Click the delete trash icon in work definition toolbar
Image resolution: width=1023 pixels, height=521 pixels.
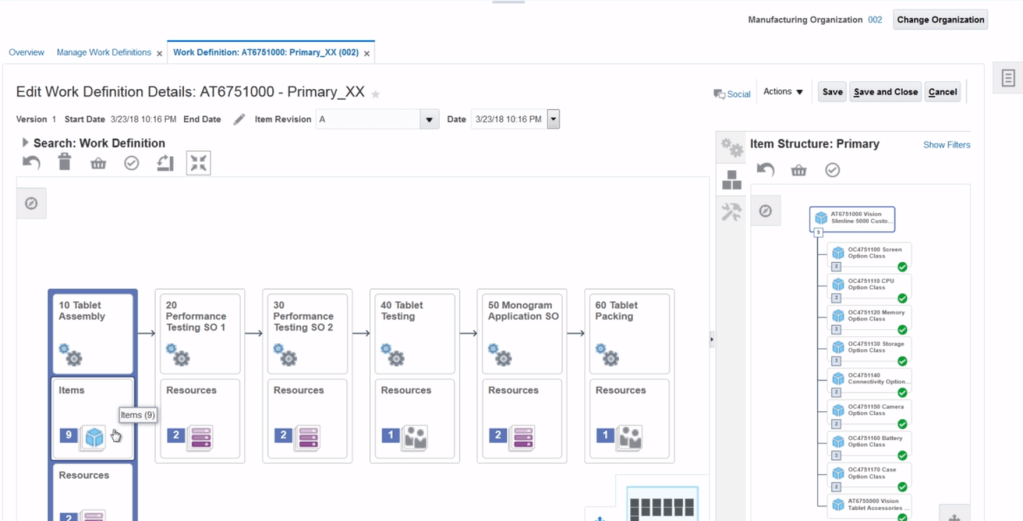coord(65,163)
